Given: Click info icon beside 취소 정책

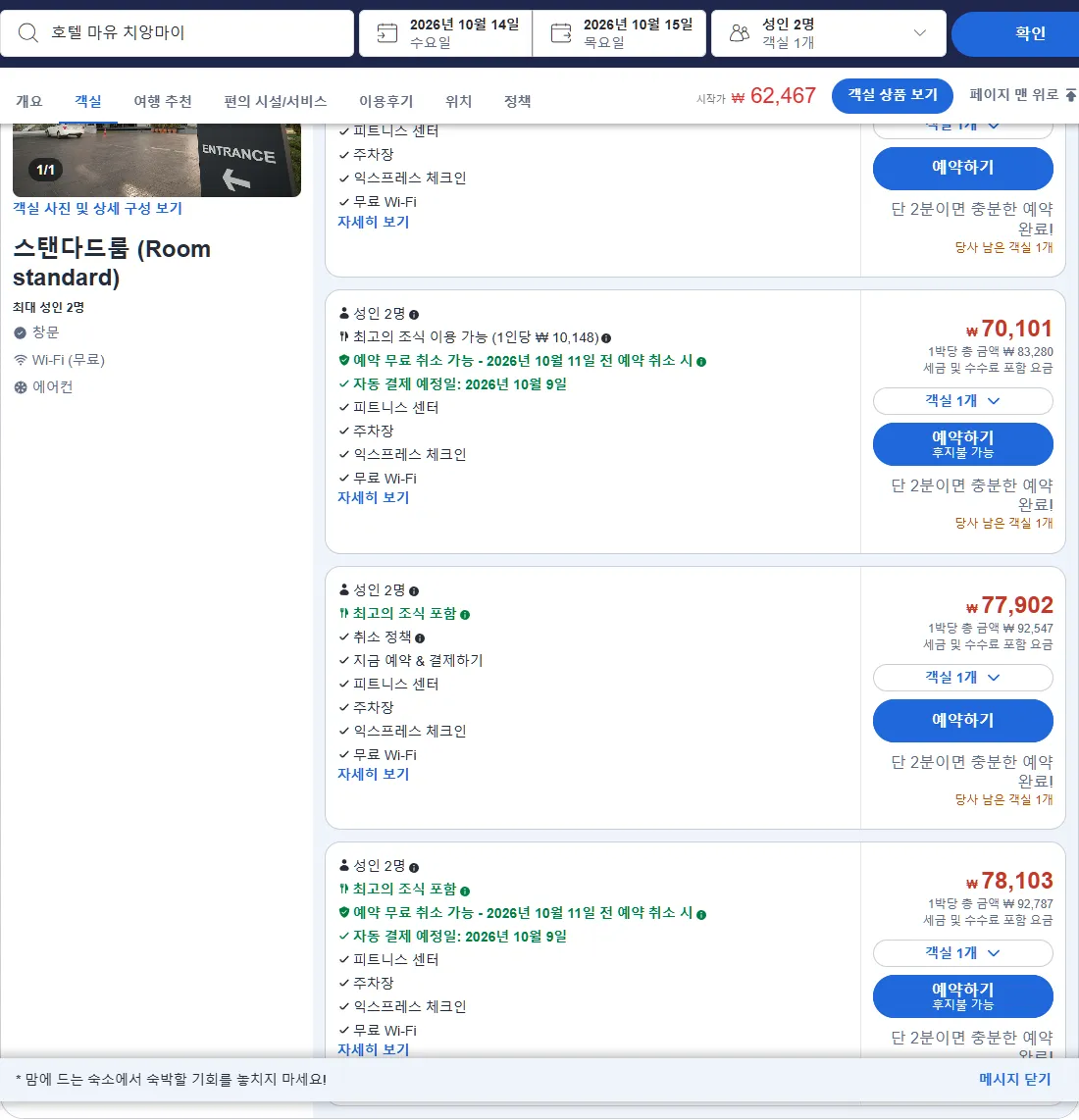Looking at the screenshot, I should click(x=420, y=637).
